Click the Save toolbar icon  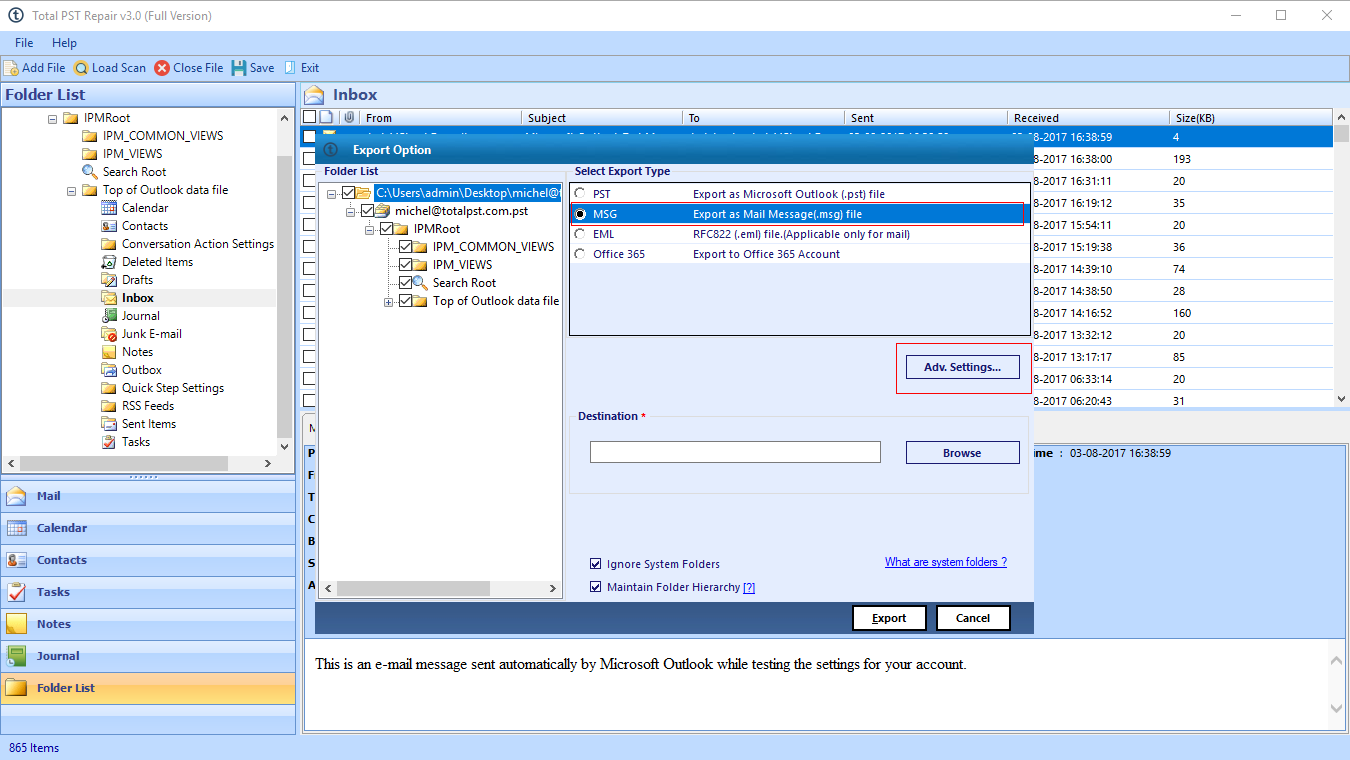pos(239,68)
